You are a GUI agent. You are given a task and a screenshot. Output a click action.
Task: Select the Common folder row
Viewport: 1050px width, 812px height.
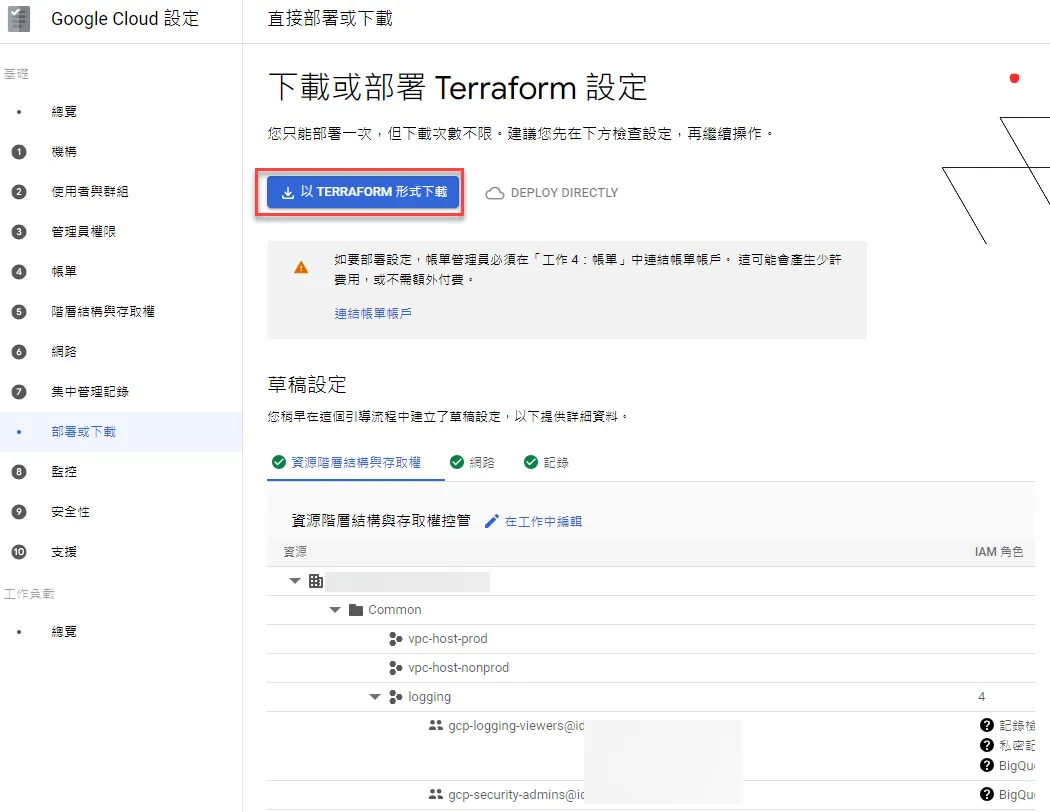[x=651, y=610]
